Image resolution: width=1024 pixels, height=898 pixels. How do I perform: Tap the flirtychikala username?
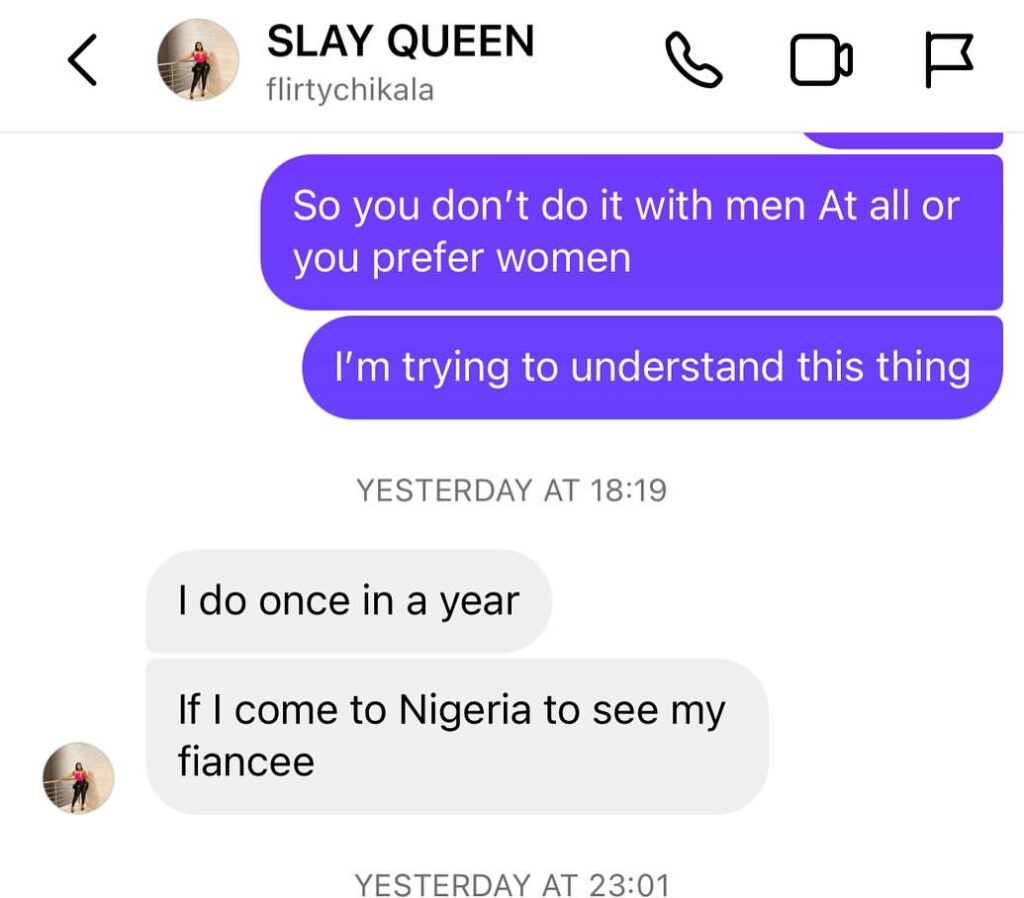coord(350,90)
